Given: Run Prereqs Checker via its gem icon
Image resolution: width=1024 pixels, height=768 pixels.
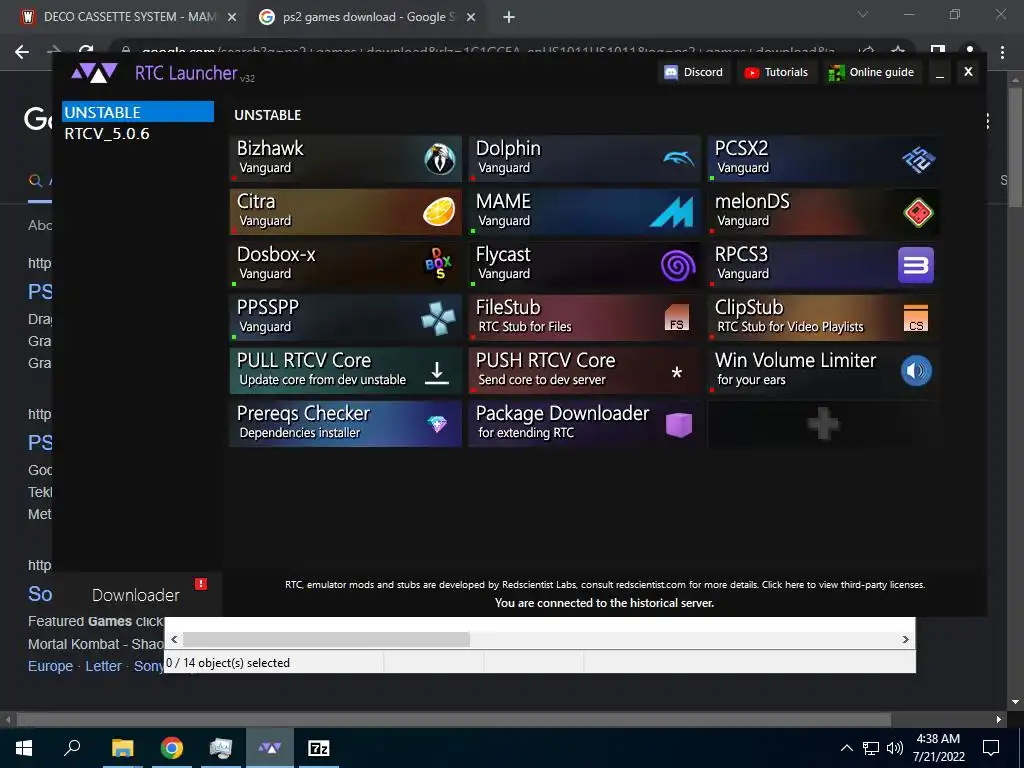Looking at the screenshot, I should coord(437,424).
